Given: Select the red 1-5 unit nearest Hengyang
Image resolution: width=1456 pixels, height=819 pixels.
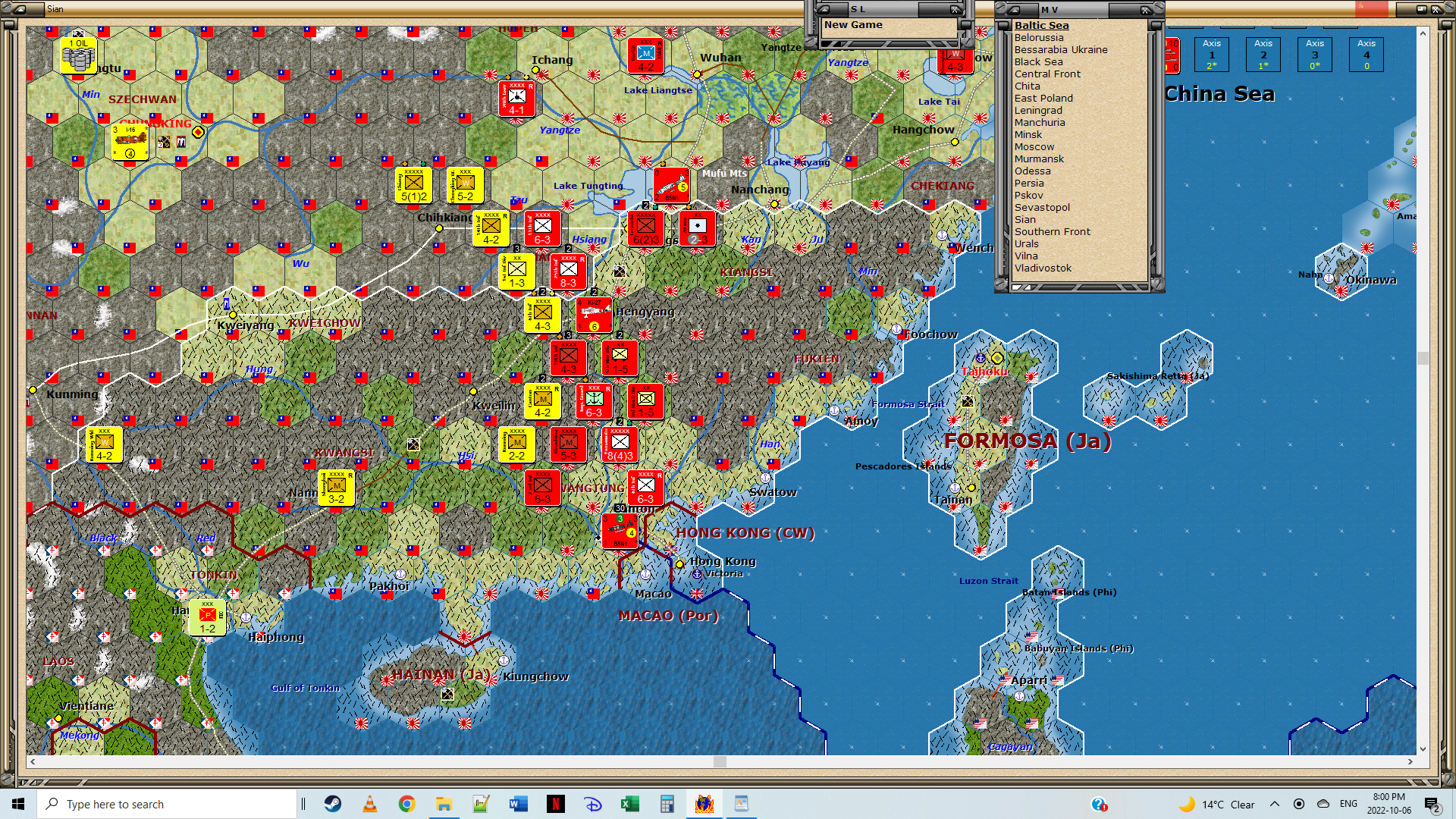Looking at the screenshot, I should point(620,358).
